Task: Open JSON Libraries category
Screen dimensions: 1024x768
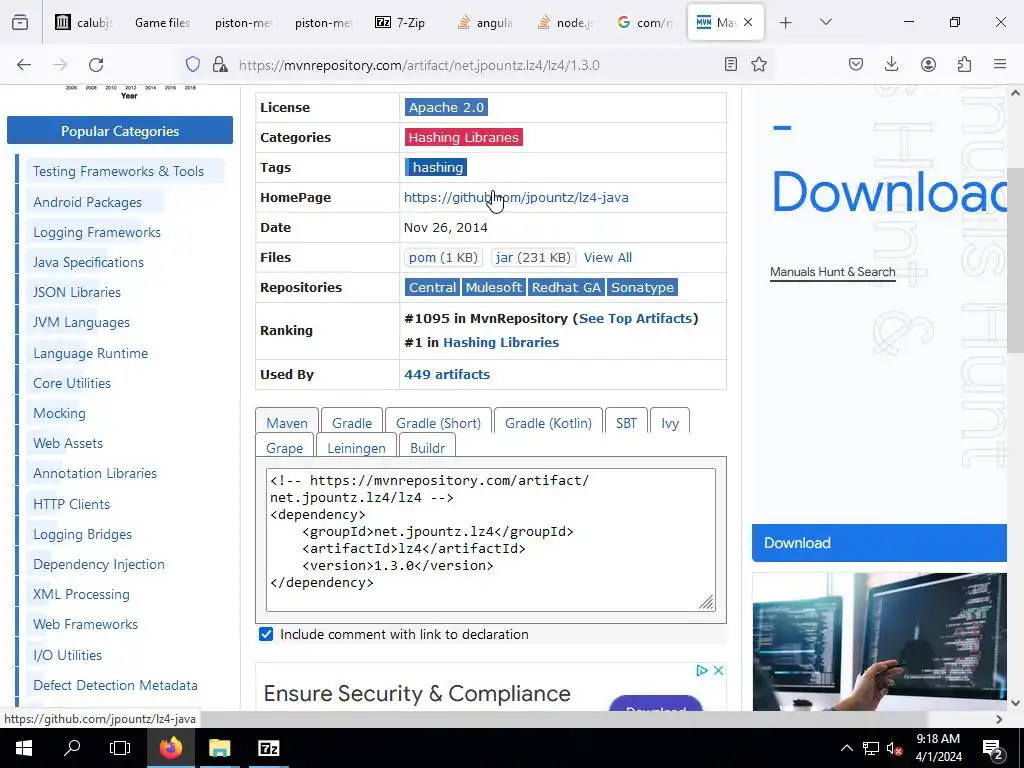Action: coord(77,292)
